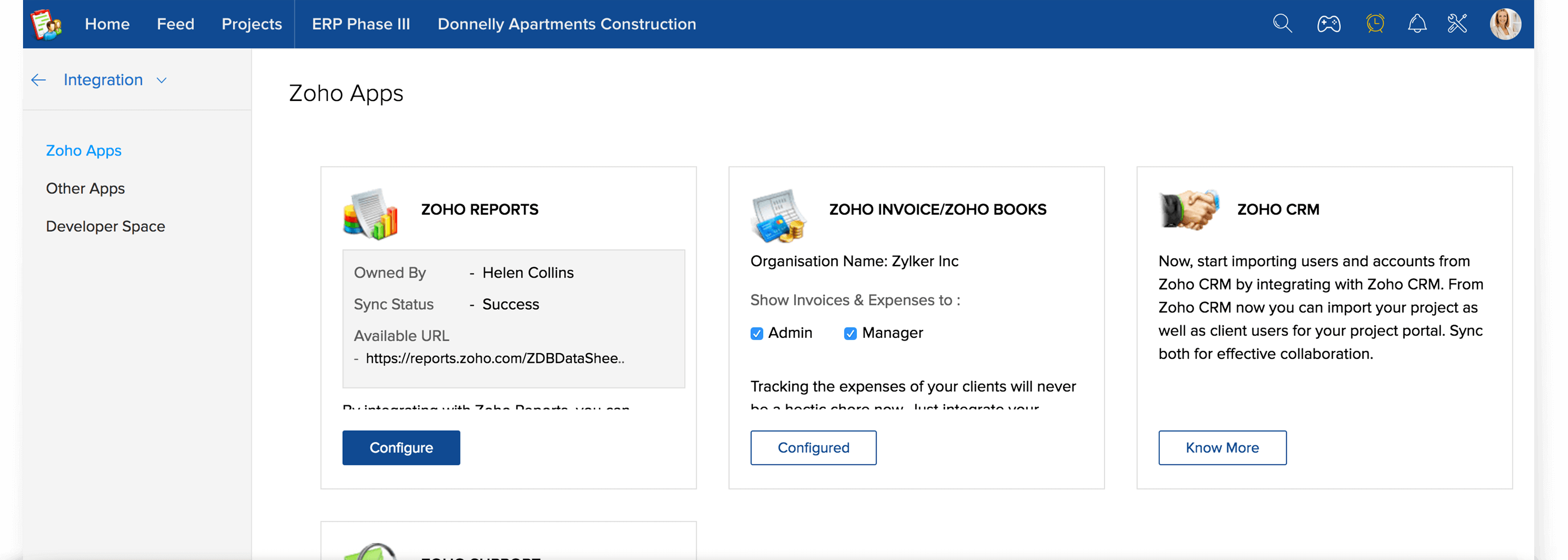Click the Know More button
The image size is (1568, 560).
[x=1222, y=447]
